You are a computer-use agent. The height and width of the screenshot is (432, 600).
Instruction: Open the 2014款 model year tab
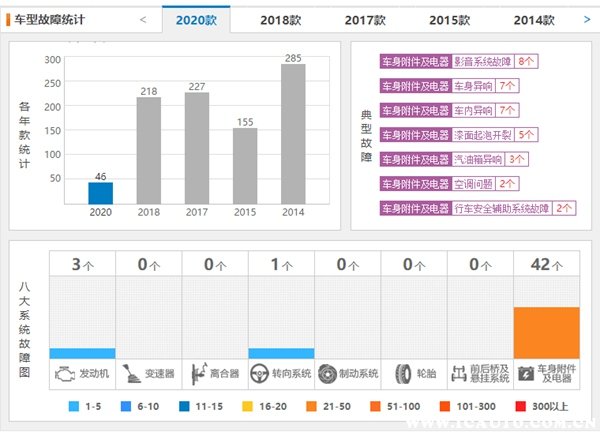pos(535,19)
